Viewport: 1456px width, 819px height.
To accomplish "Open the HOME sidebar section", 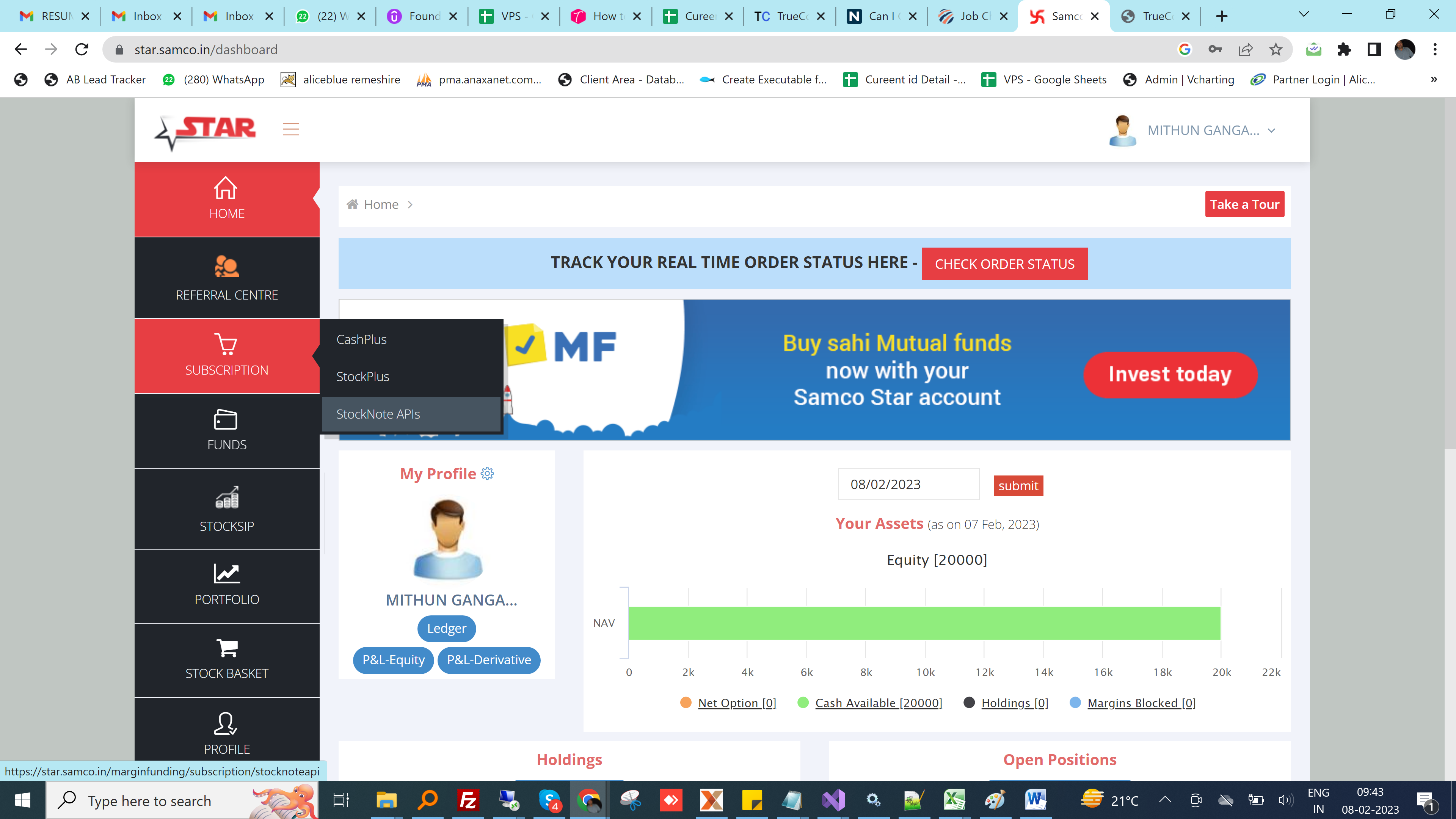I will (x=227, y=199).
